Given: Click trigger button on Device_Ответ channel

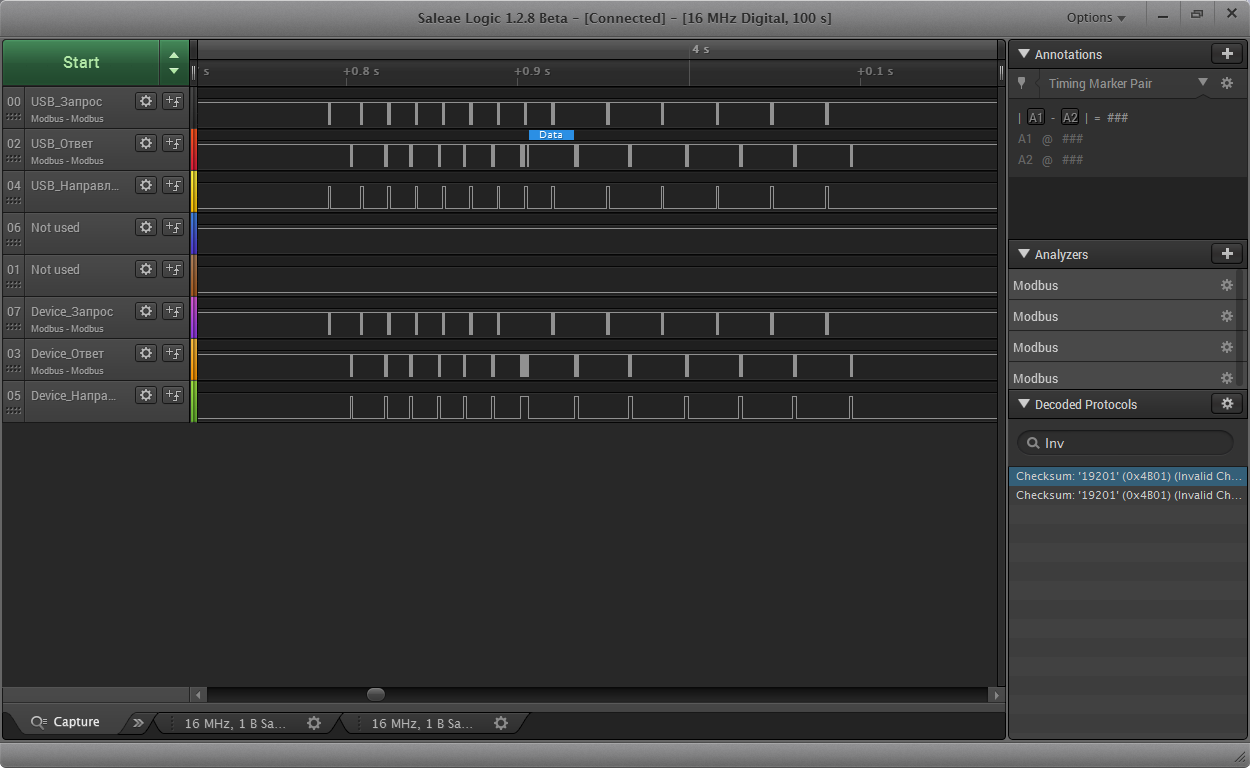Looking at the screenshot, I should pos(173,353).
